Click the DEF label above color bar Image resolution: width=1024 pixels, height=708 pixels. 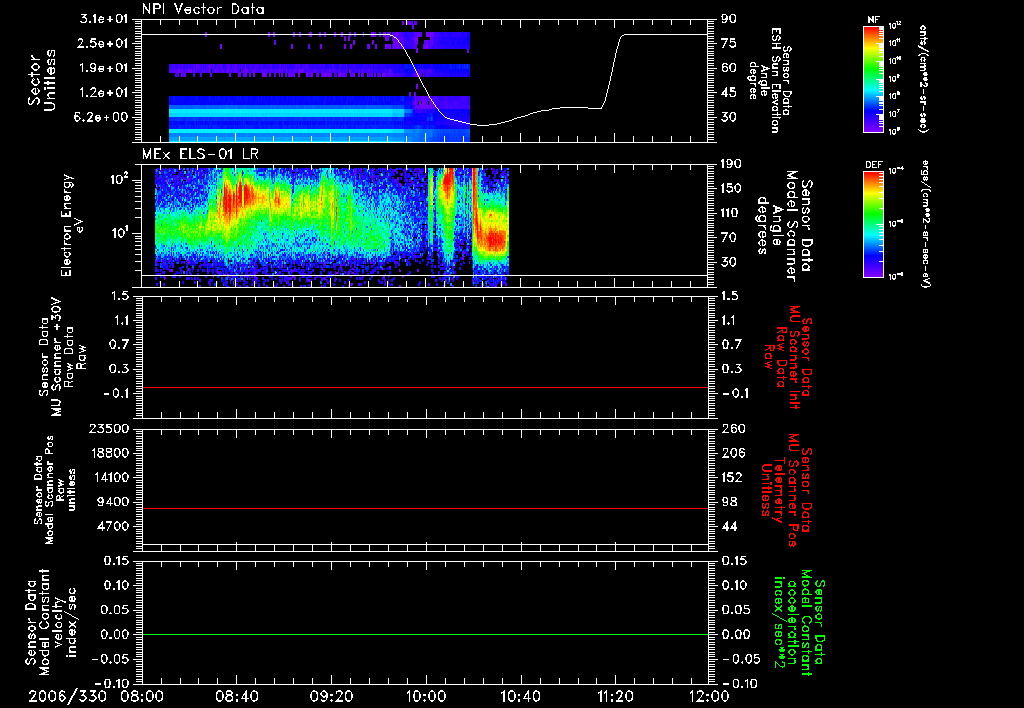[874, 165]
